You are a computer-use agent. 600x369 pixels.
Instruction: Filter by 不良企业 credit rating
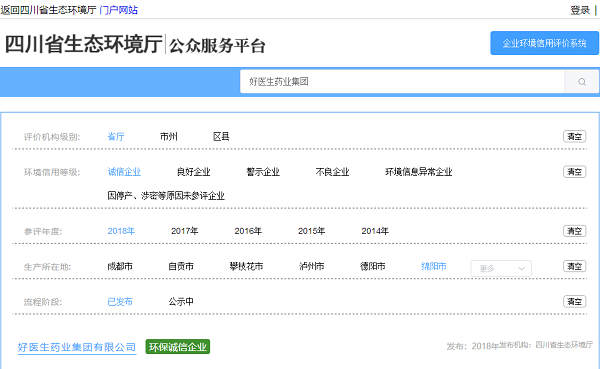coord(332,172)
